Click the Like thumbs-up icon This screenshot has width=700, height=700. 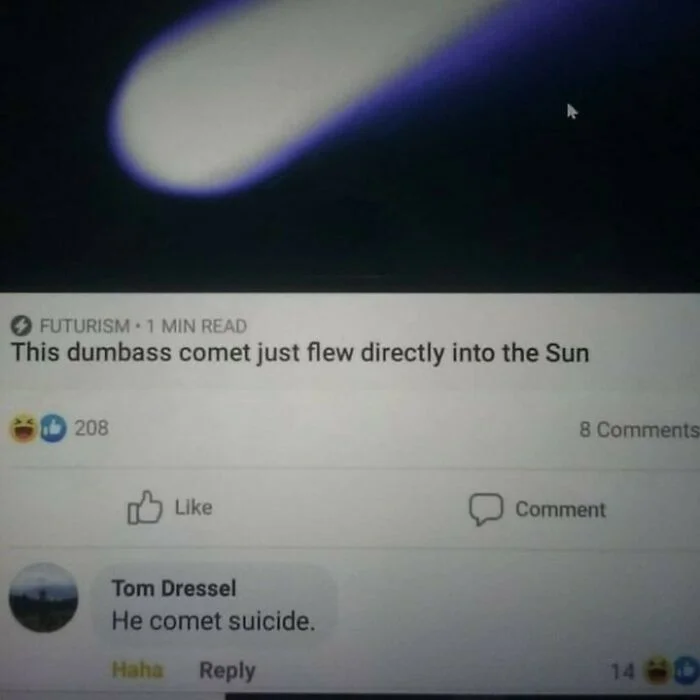coord(144,508)
